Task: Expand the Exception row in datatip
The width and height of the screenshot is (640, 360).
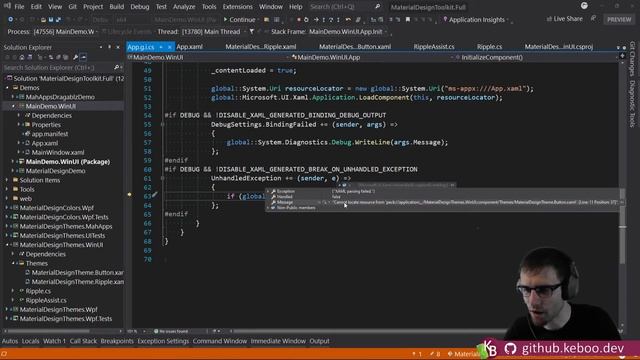Action: [x=269, y=191]
